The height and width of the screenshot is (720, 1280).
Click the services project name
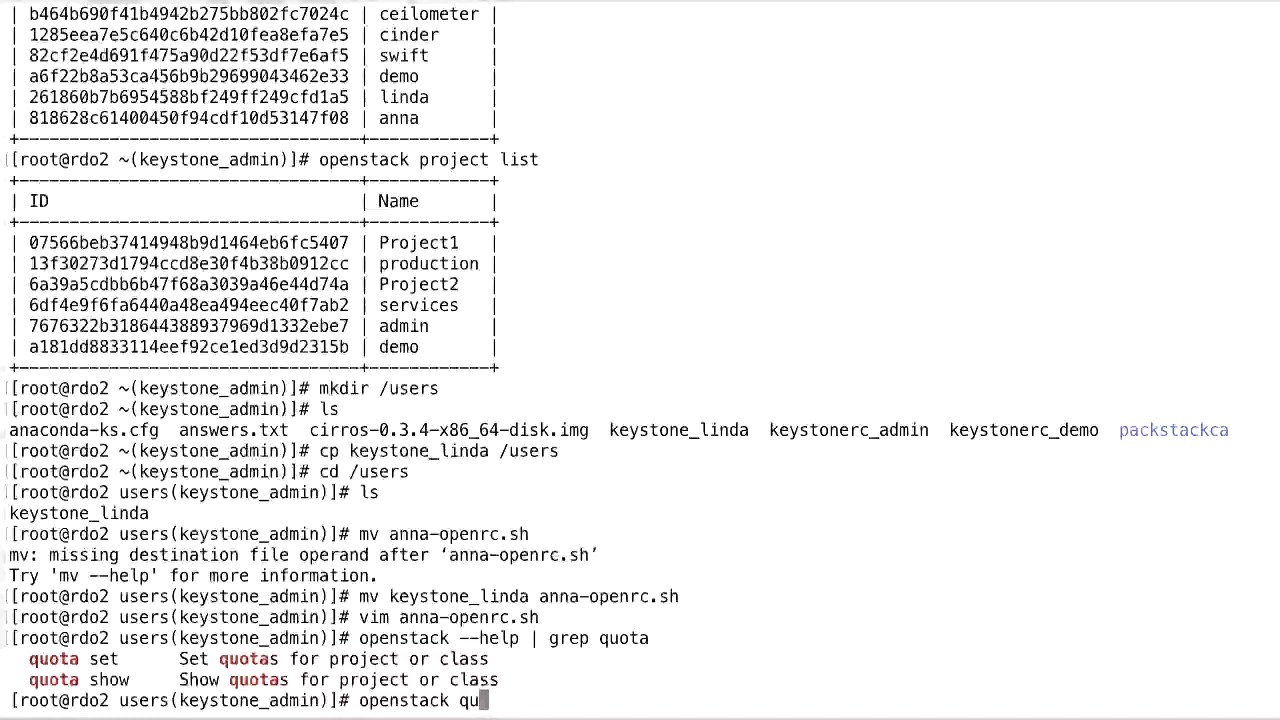click(418, 306)
